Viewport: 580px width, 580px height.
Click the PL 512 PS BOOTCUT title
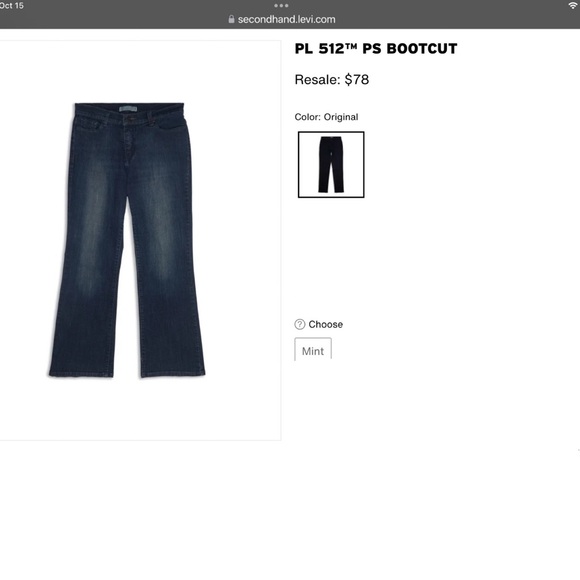click(x=376, y=49)
